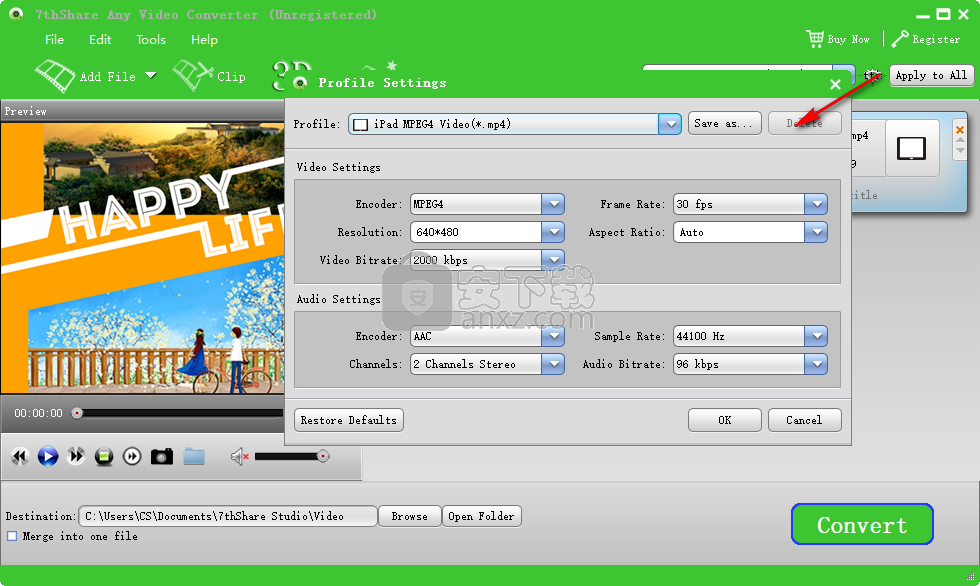Viewport: 980px width, 586px height.
Task: Click the Convert button
Action: 862,524
